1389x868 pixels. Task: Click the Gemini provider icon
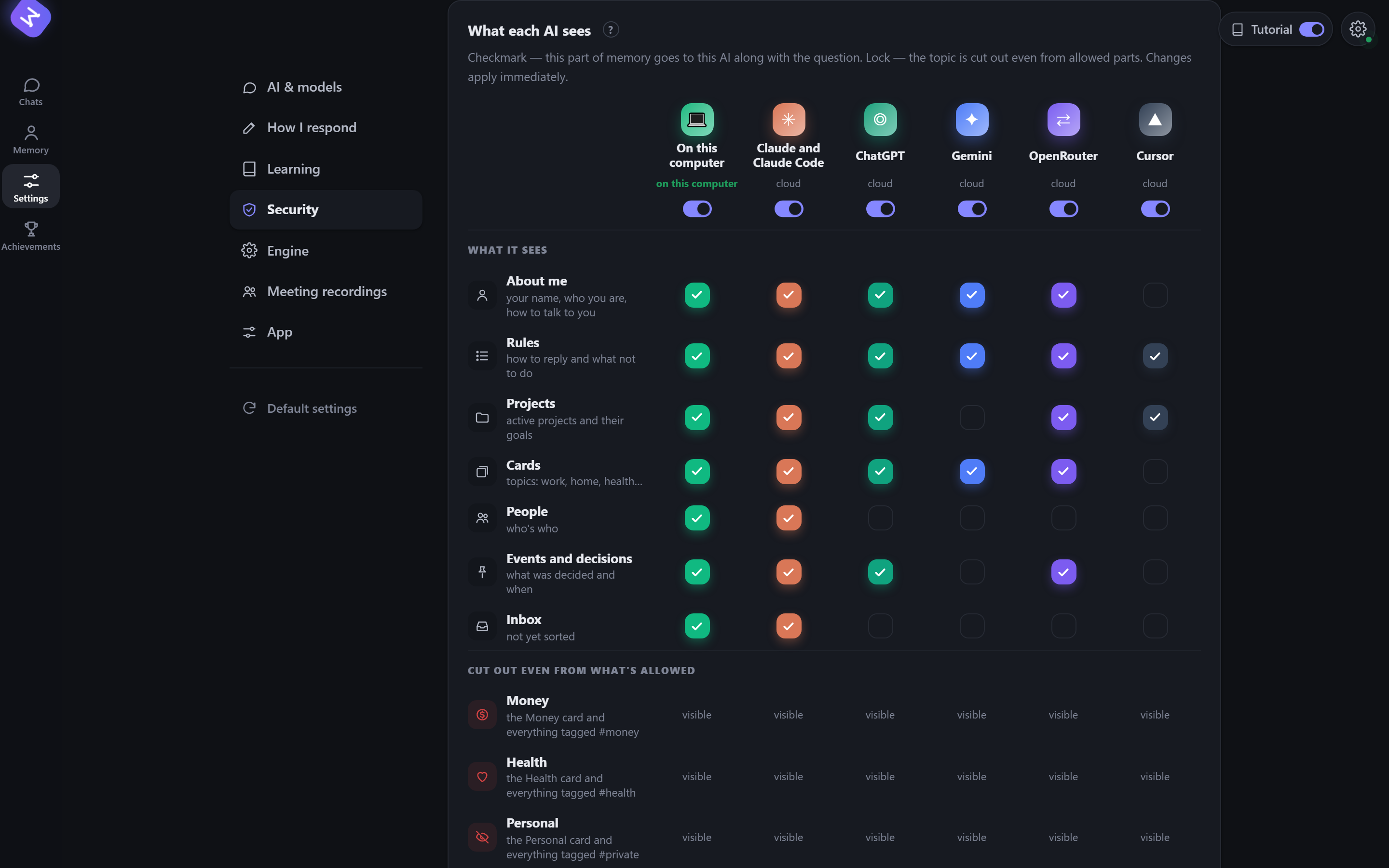(x=972, y=120)
